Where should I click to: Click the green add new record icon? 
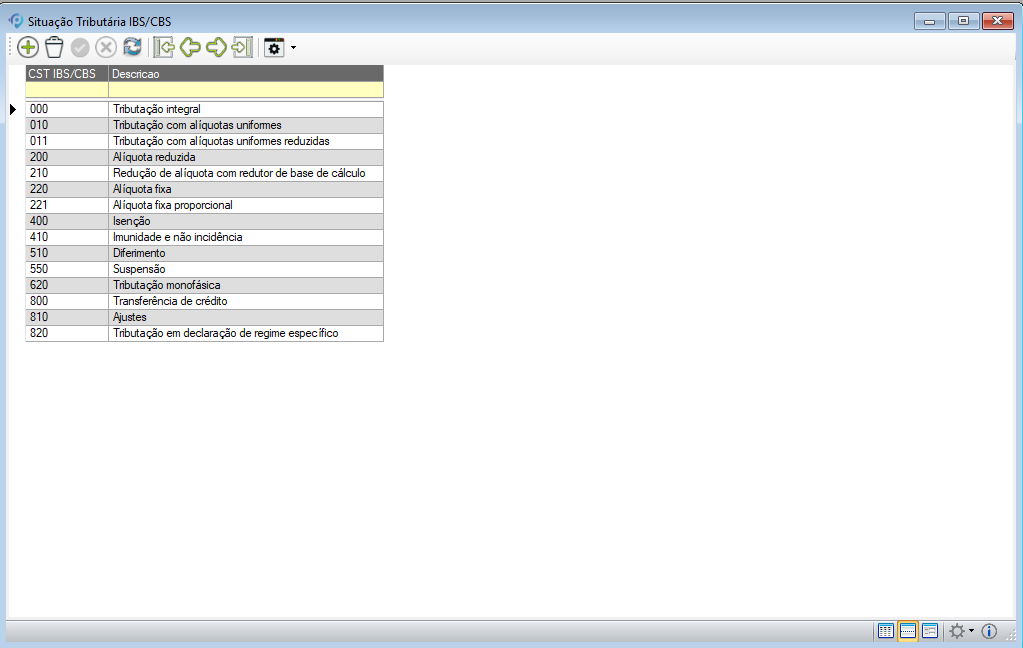click(x=28, y=48)
